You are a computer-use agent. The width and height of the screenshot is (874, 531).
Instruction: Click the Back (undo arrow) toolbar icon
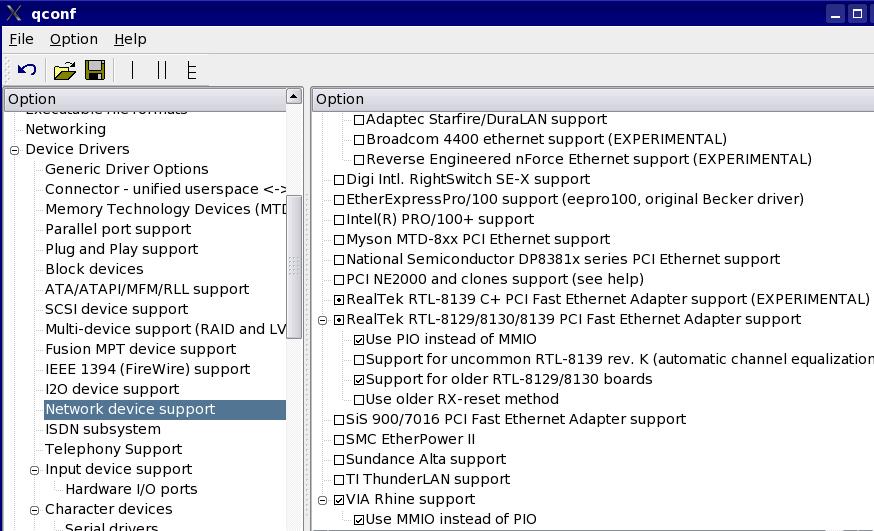27,70
